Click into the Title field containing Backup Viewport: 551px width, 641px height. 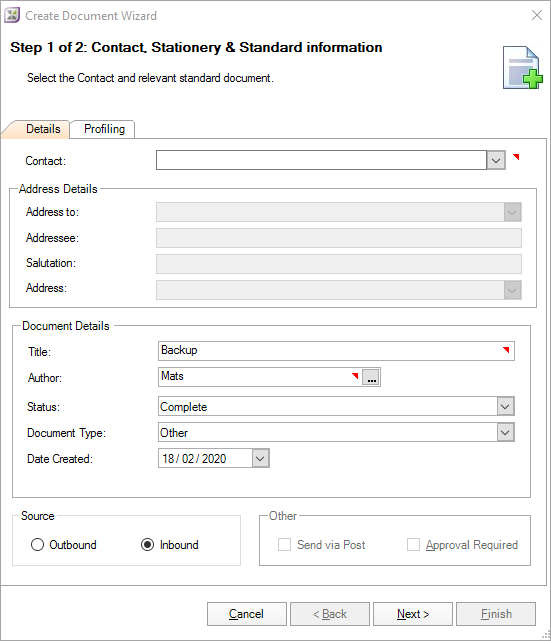(336, 351)
